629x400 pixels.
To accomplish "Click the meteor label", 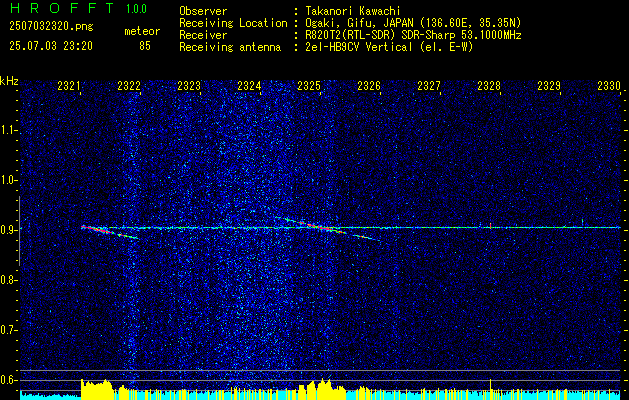I will pyautogui.click(x=142, y=31).
